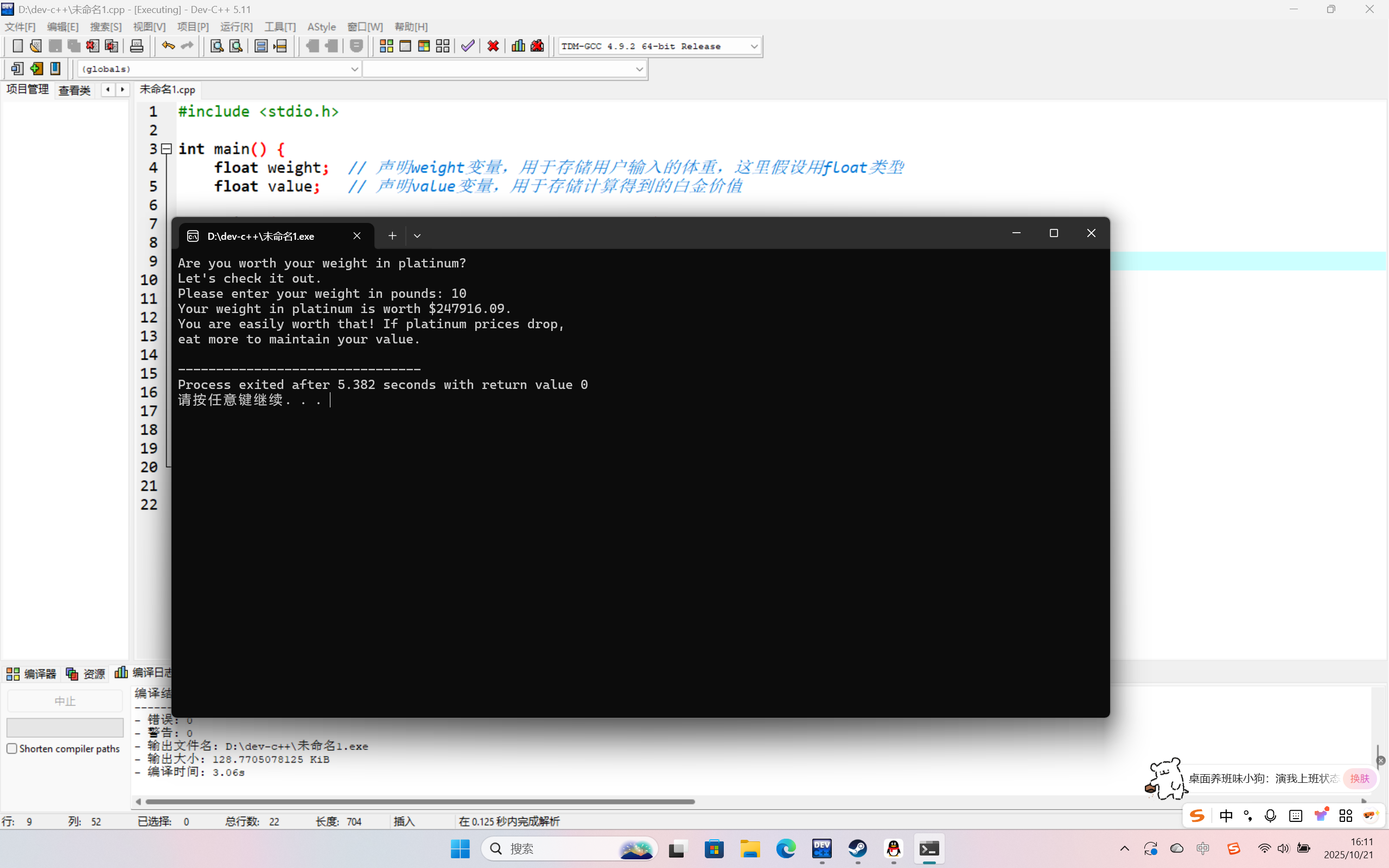Open the TDM-GCC compiler selection dropdown
Screen dimensions: 1389x868
[x=754, y=46]
